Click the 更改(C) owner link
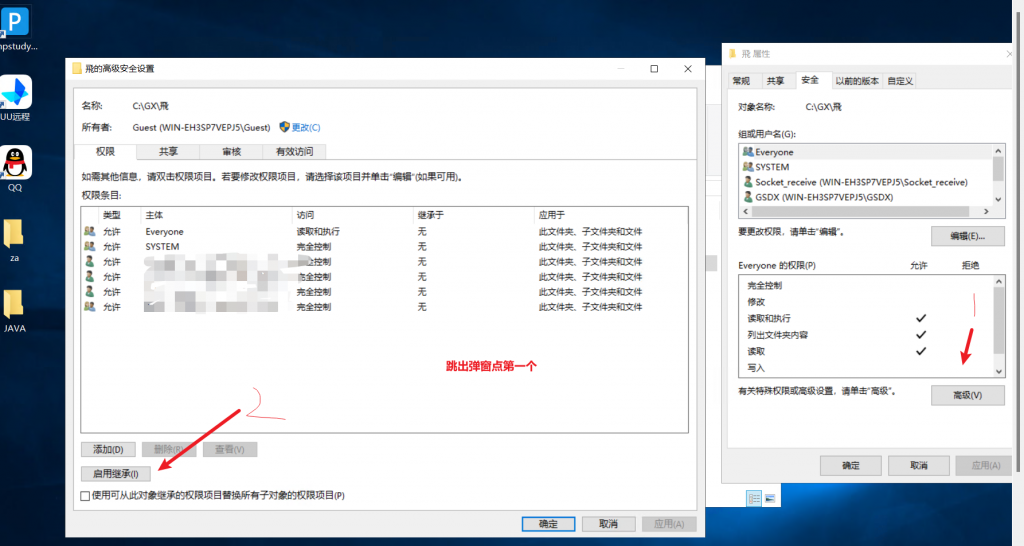 click(x=306, y=128)
